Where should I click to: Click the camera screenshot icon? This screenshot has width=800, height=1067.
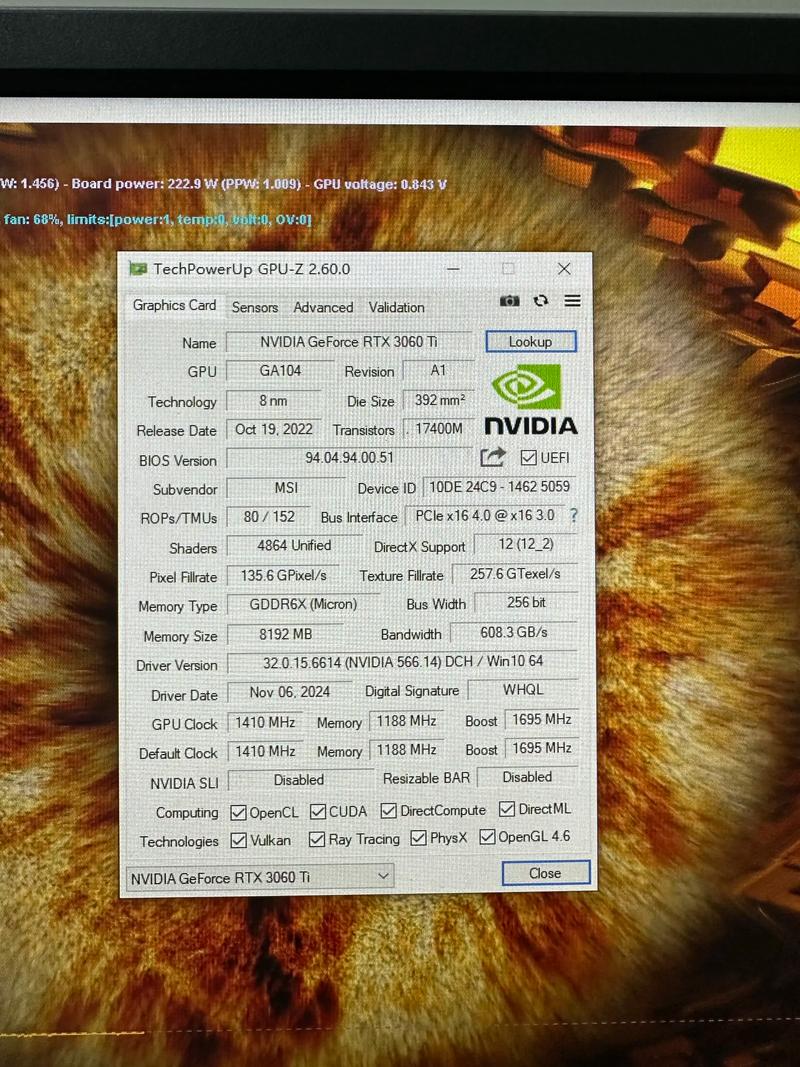pyautogui.click(x=510, y=301)
